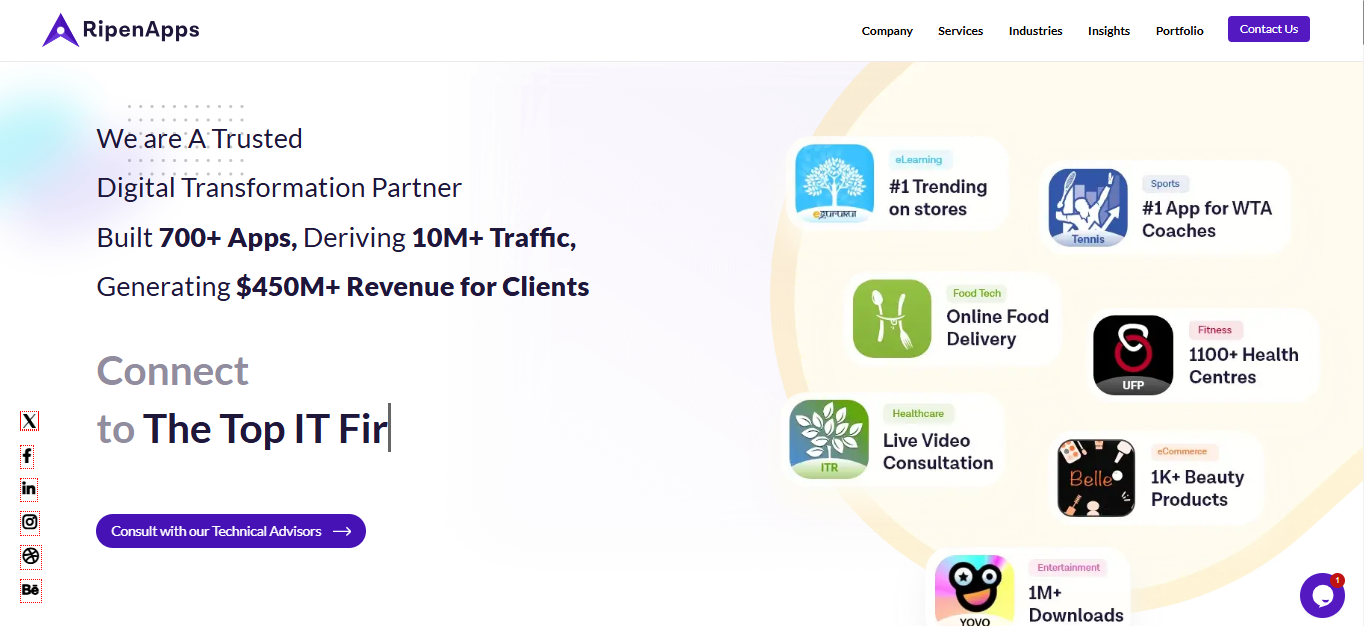Click the YOVO entertainment app icon
Screen dimensions: 1364x626
[975, 591]
